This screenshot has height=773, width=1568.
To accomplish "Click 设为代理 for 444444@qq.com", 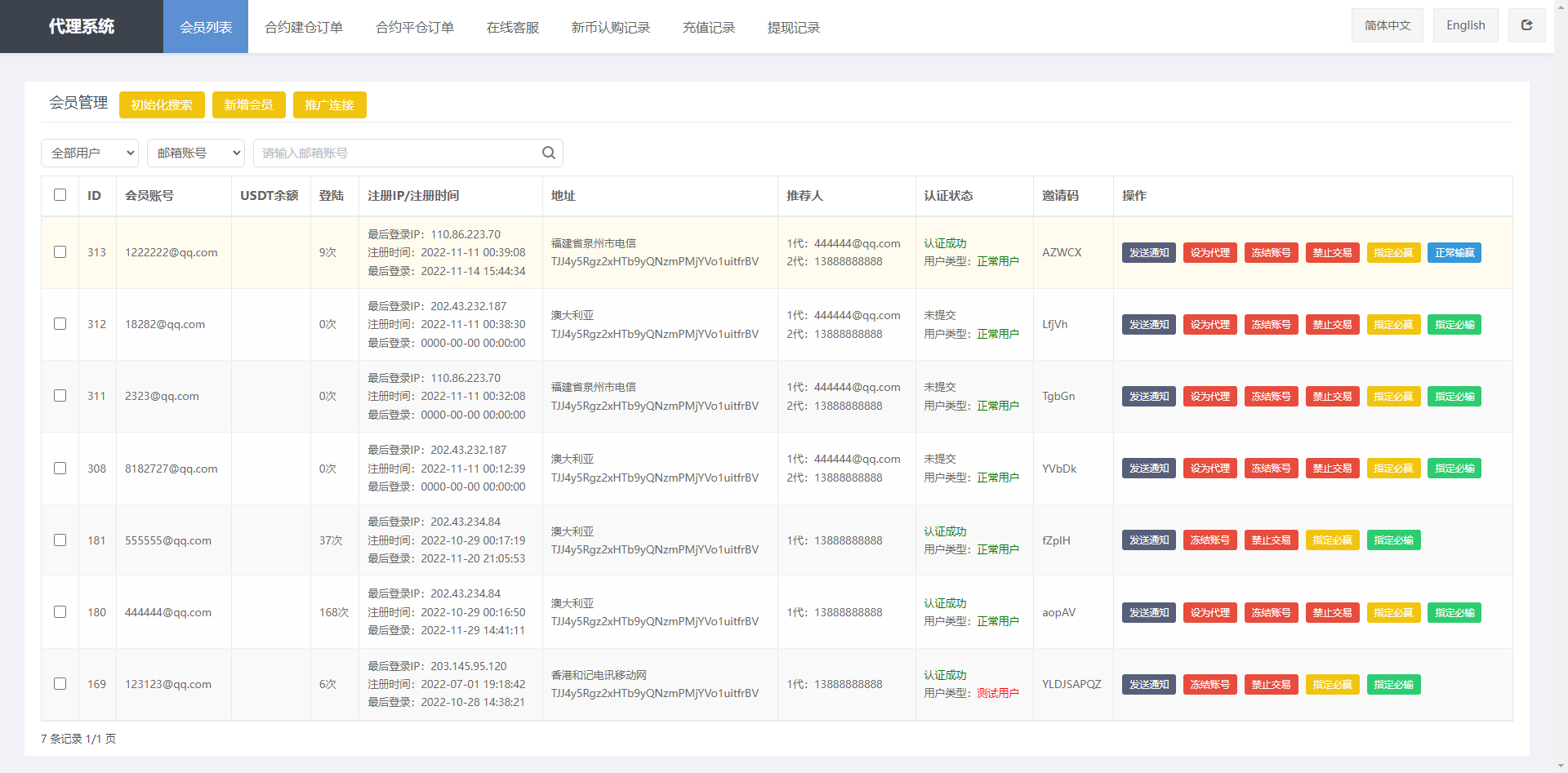I will 1210,612.
